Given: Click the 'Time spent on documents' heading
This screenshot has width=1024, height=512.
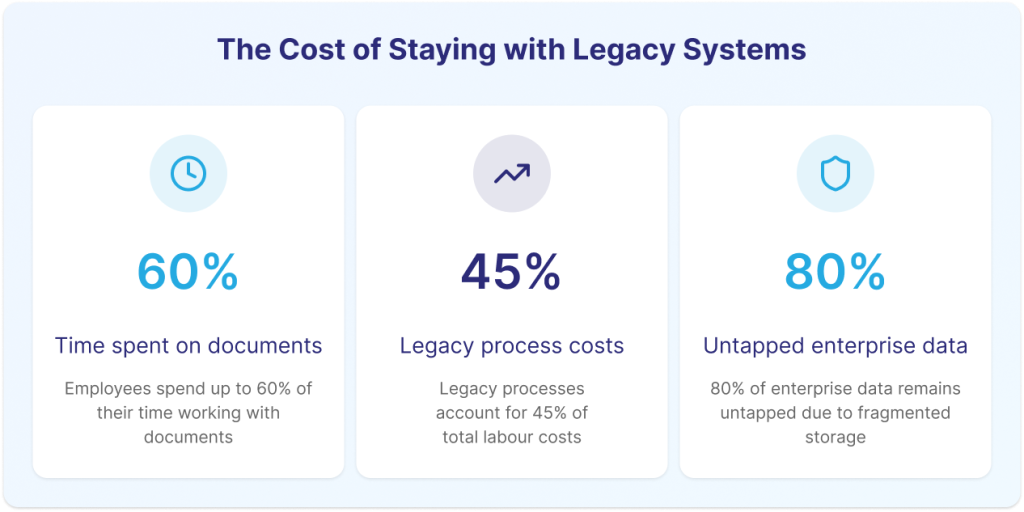Looking at the screenshot, I should tap(188, 346).
